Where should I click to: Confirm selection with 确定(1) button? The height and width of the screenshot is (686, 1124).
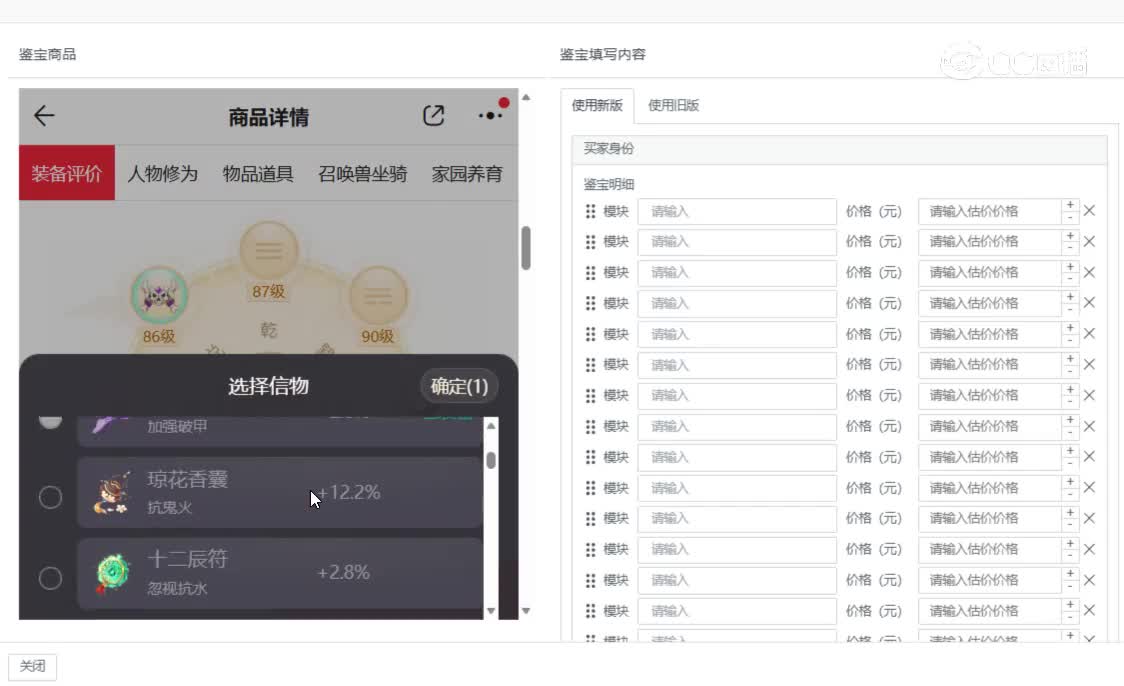[x=459, y=386]
